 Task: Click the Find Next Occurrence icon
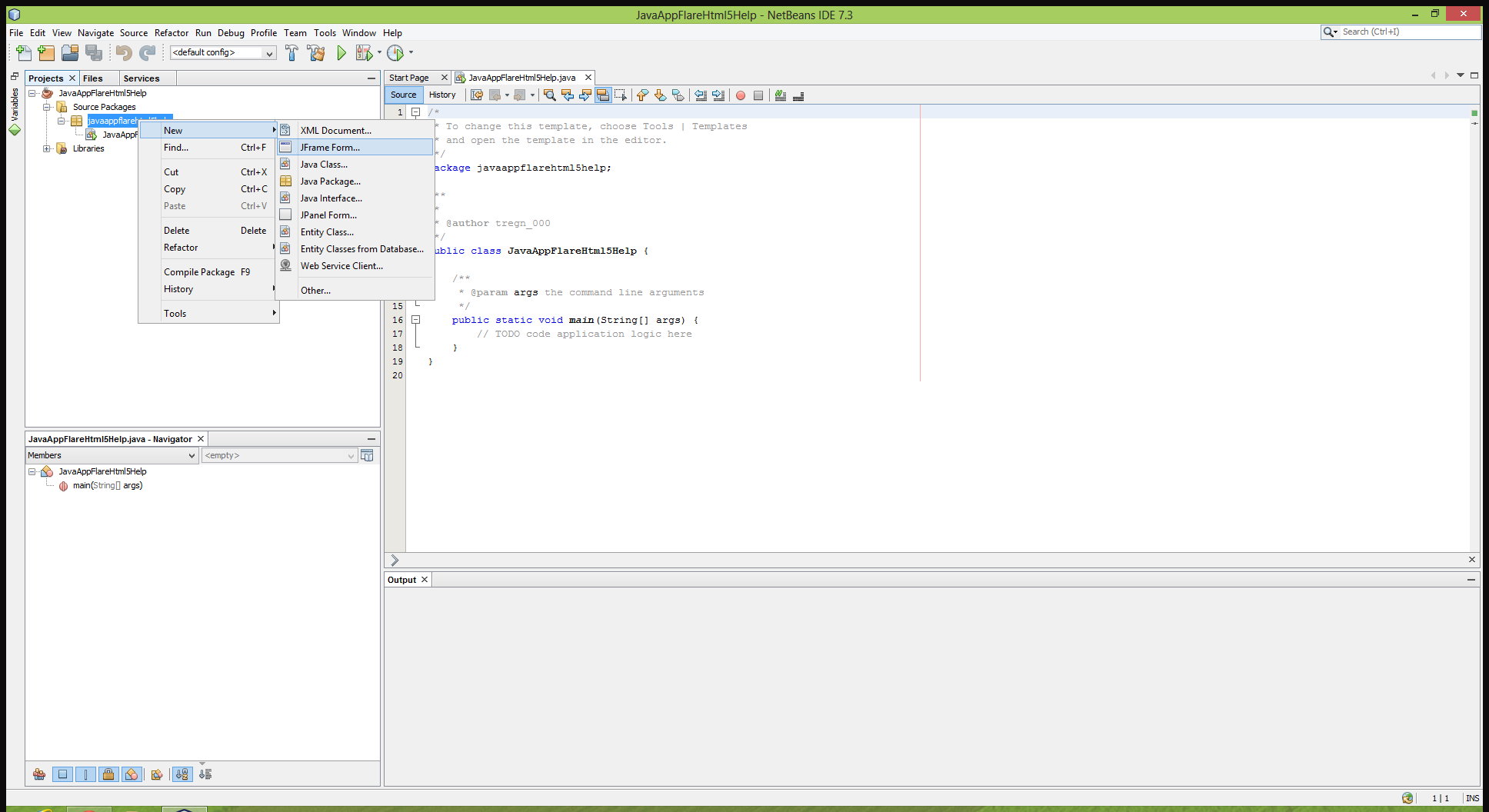click(x=585, y=95)
